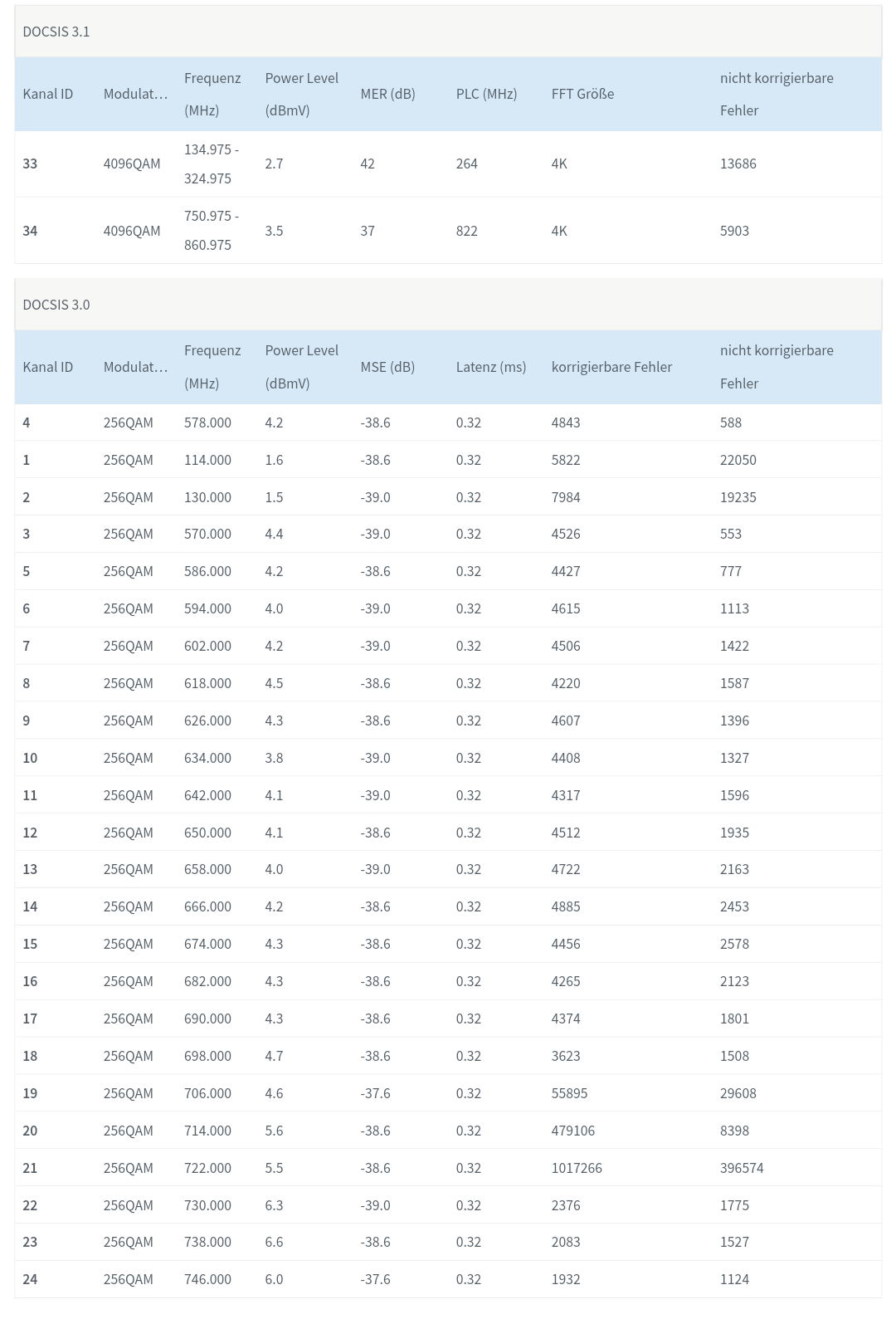This screenshot has height=1319, width=896.
Task: Click channel 24 row ID cell
Action: [x=30, y=1279]
